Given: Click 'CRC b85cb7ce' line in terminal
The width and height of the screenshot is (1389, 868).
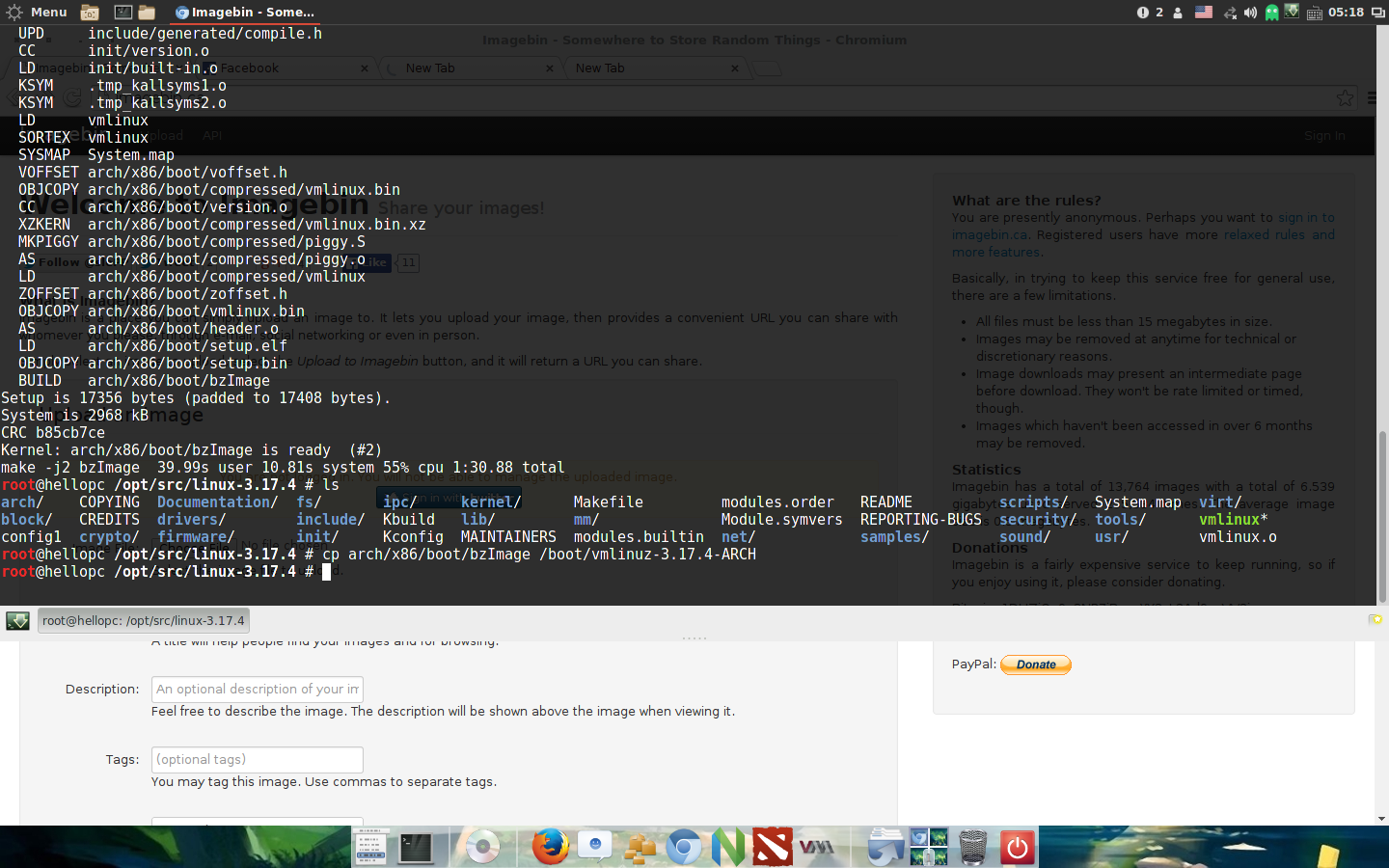Looking at the screenshot, I should [53, 433].
